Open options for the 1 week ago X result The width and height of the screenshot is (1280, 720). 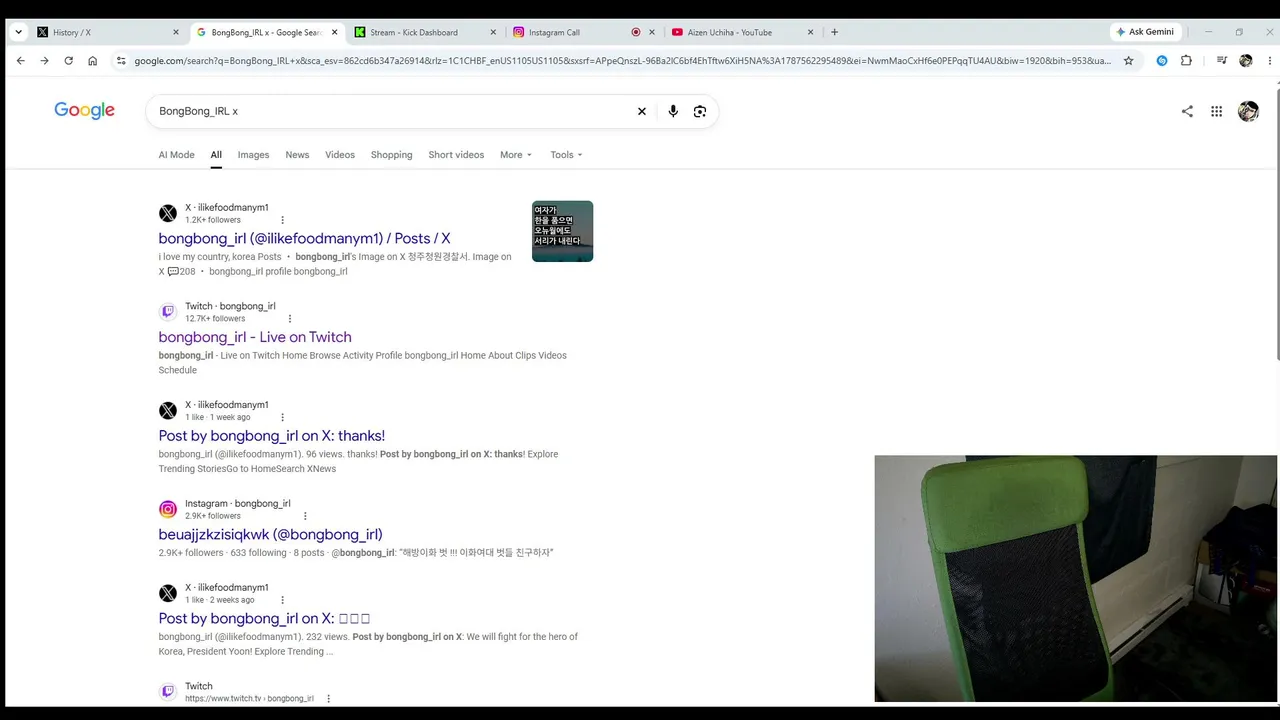pos(282,417)
